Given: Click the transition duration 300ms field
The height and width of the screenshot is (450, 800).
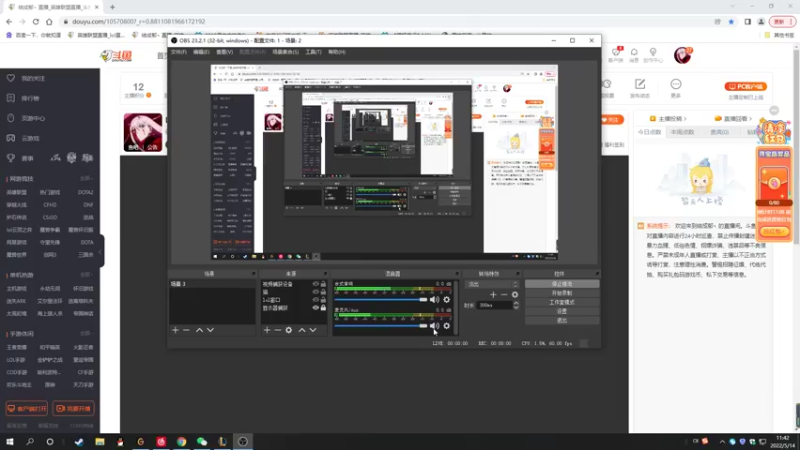Looking at the screenshot, I should click(495, 305).
